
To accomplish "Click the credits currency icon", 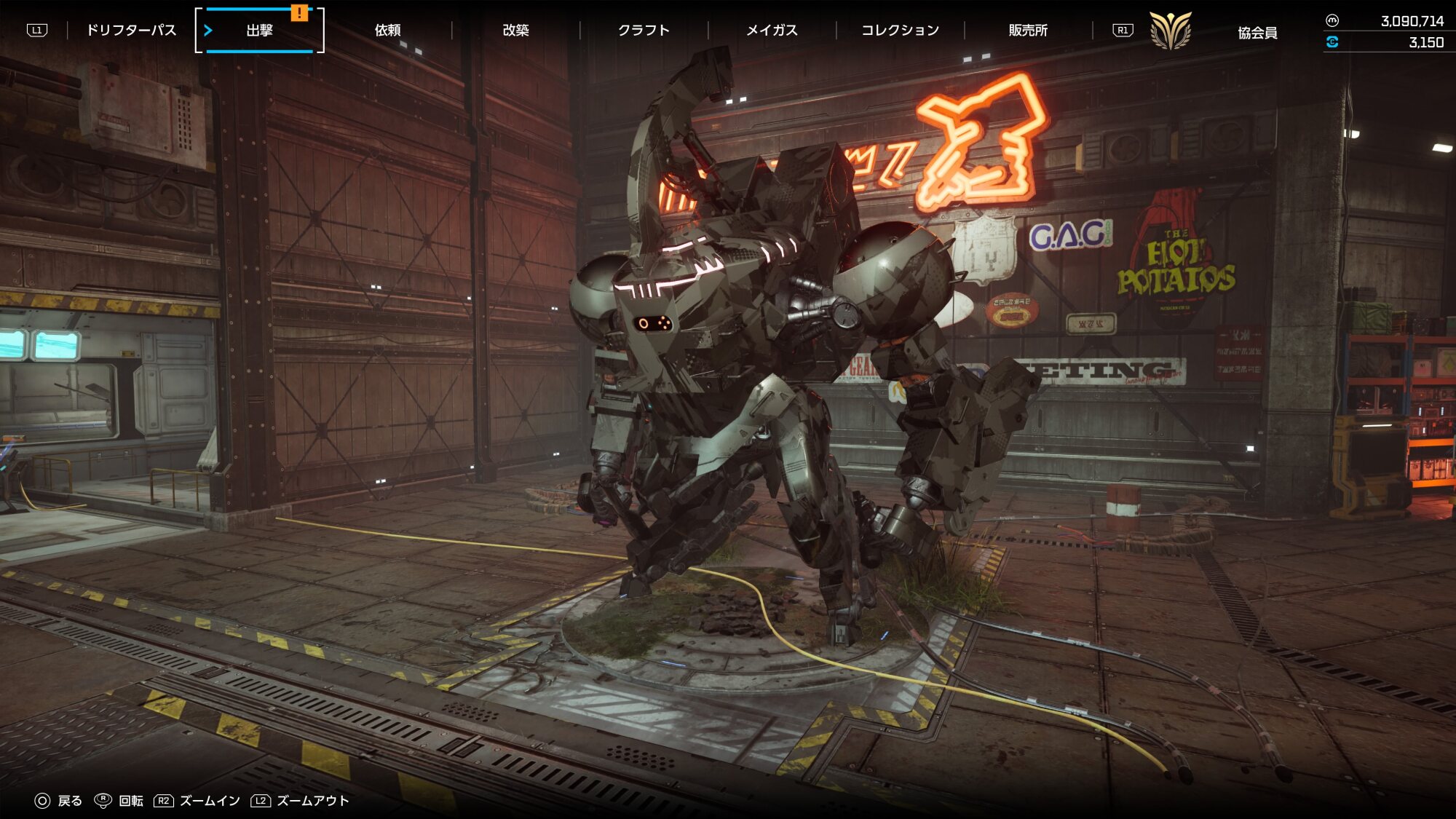I will 1332,20.
